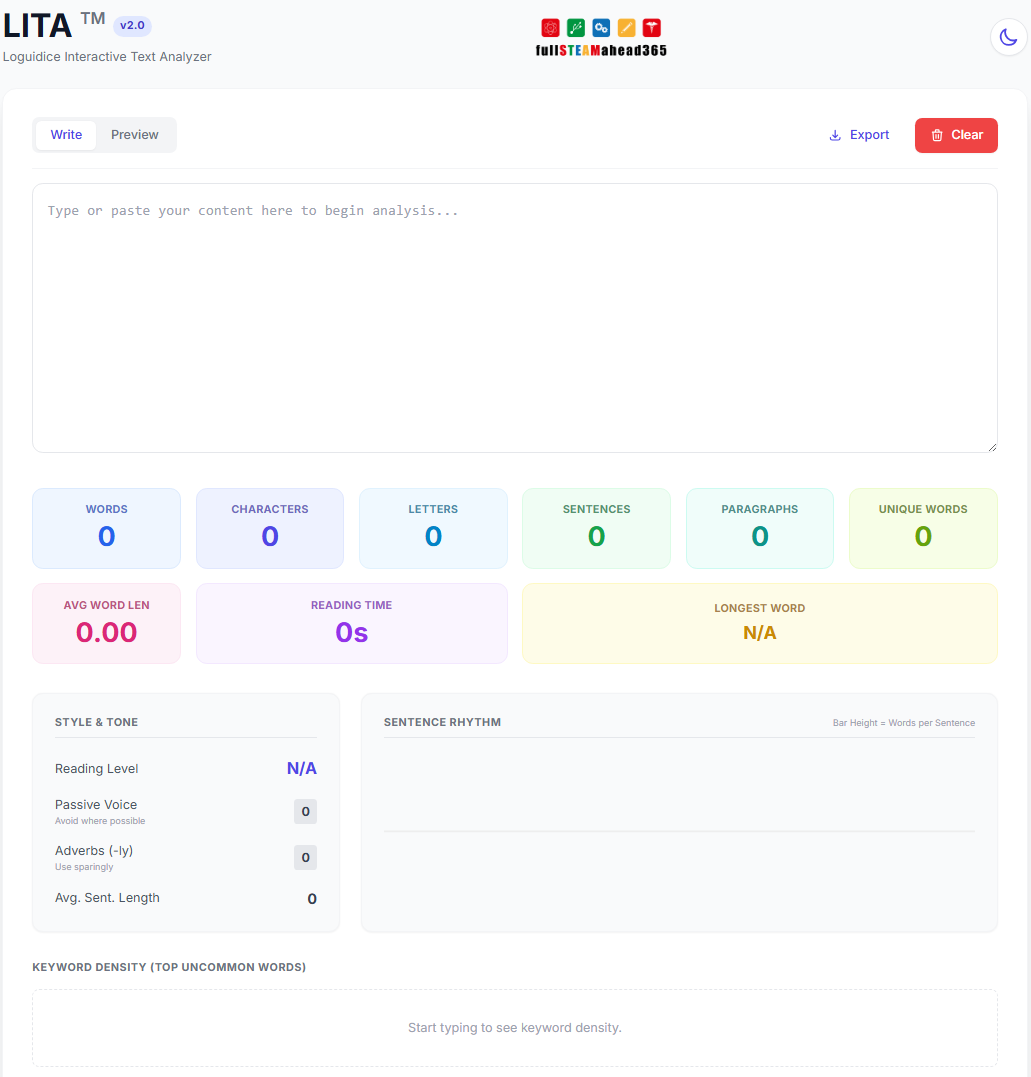Open the fullSTEAMahead365 logo link
The height and width of the screenshot is (1077, 1031).
coord(601,38)
